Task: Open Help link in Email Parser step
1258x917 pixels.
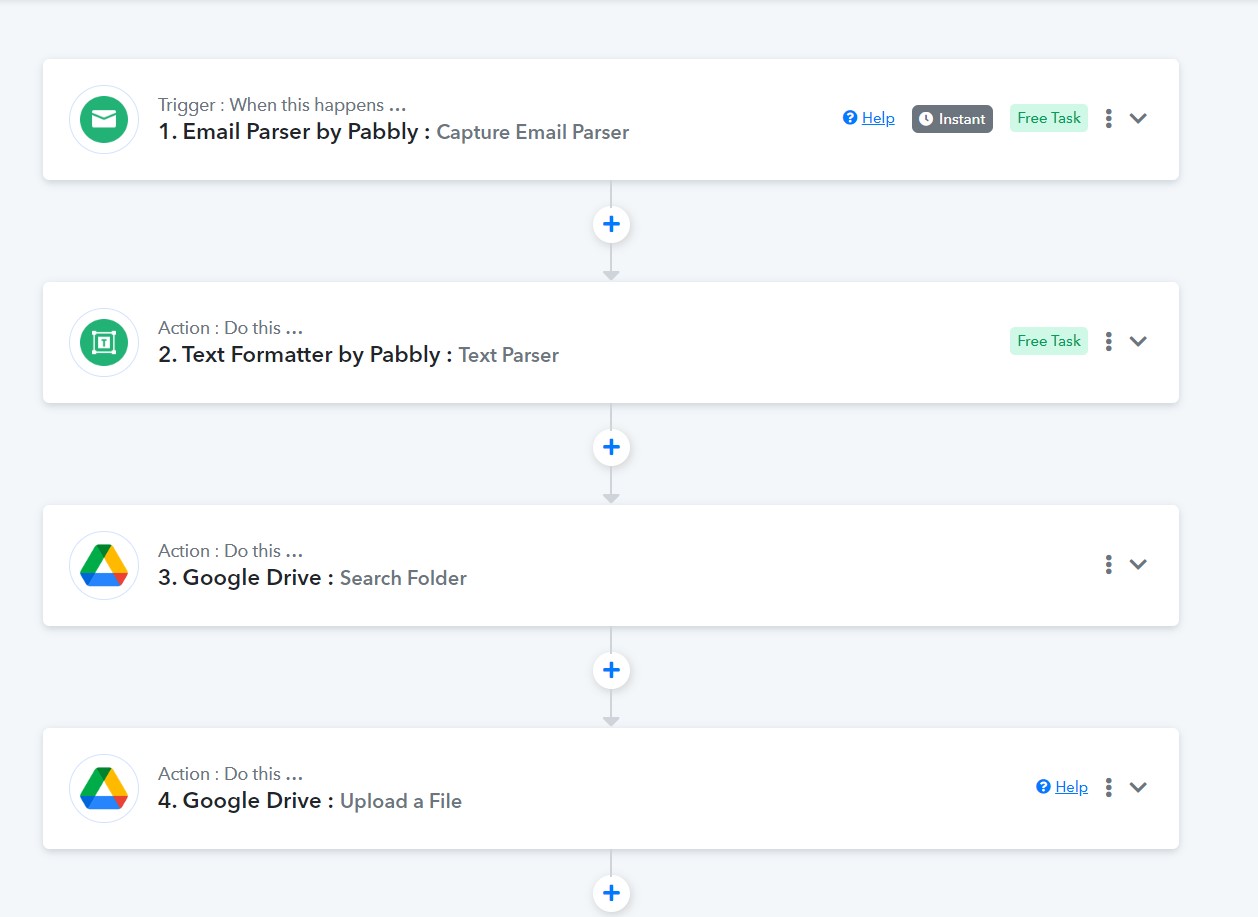Action: [869, 118]
